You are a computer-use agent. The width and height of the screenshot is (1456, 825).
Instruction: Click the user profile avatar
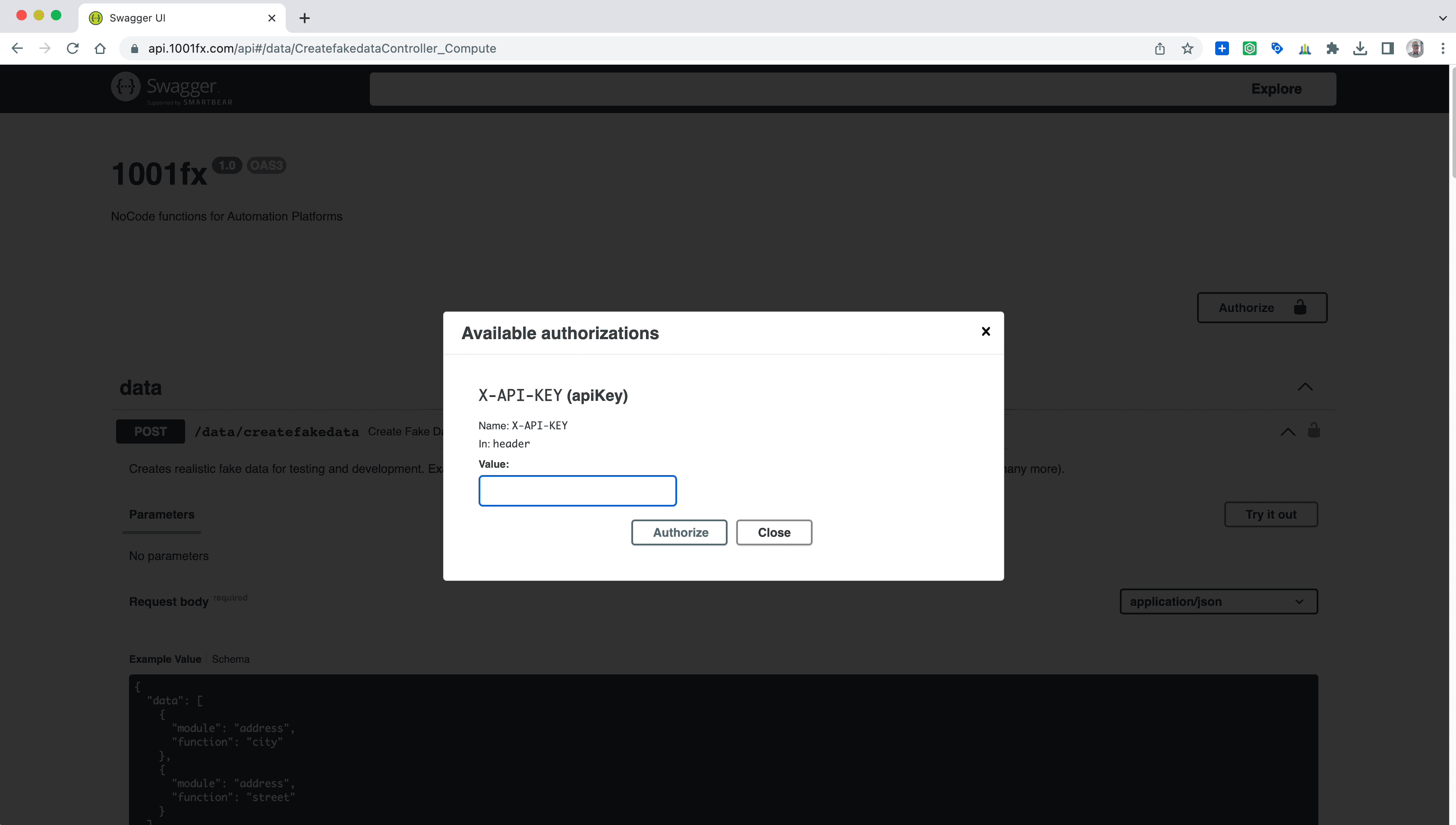click(1415, 49)
